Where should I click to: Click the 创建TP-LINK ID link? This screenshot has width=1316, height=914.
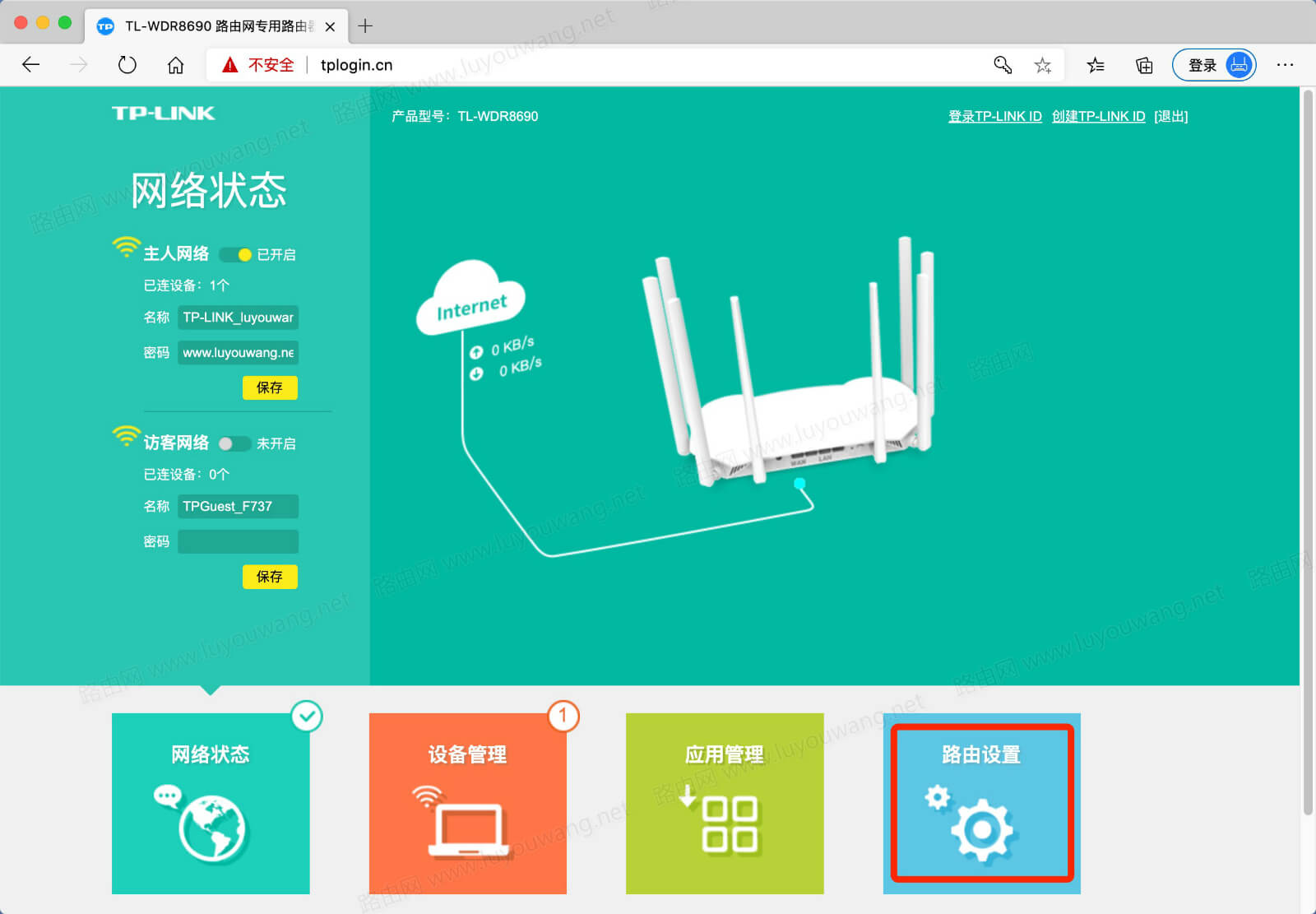[x=1099, y=116]
